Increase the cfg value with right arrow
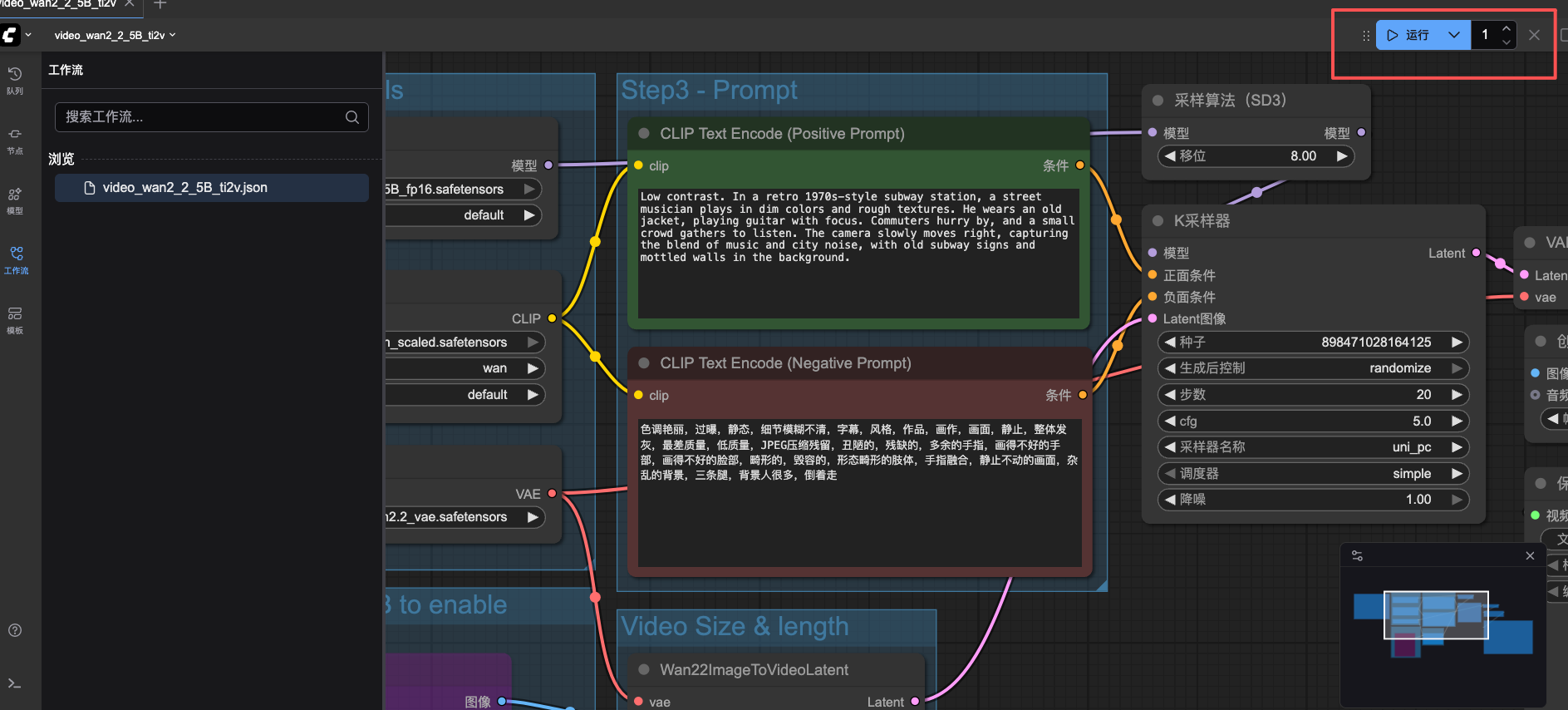 coord(1457,422)
